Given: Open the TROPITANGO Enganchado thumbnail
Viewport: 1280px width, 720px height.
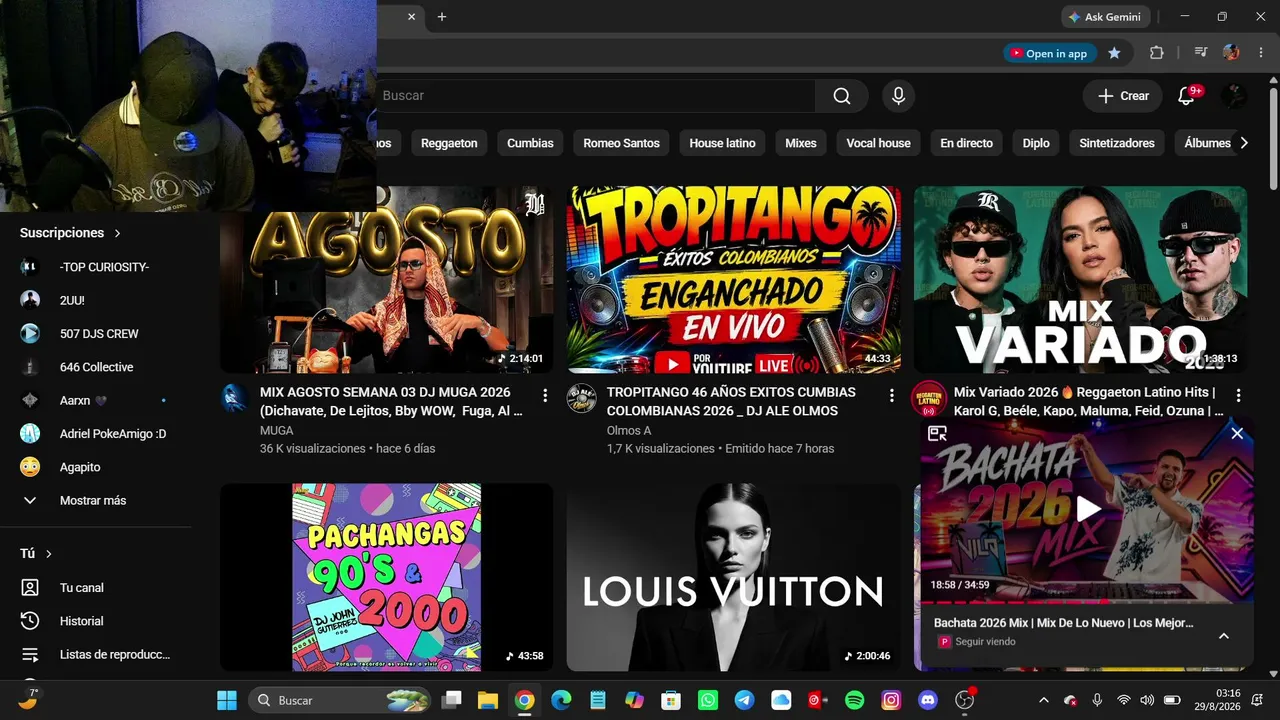Looking at the screenshot, I should 734,279.
